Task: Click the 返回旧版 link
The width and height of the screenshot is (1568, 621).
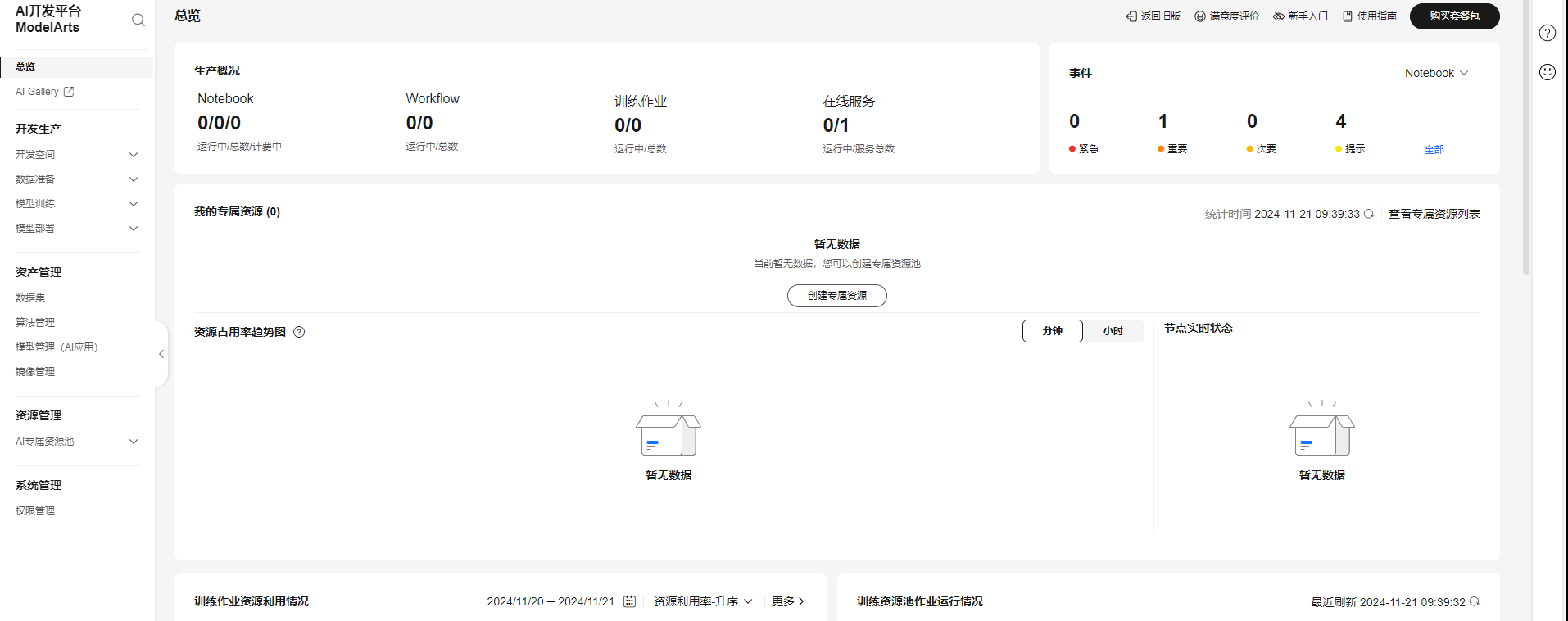Action: coord(1161,16)
